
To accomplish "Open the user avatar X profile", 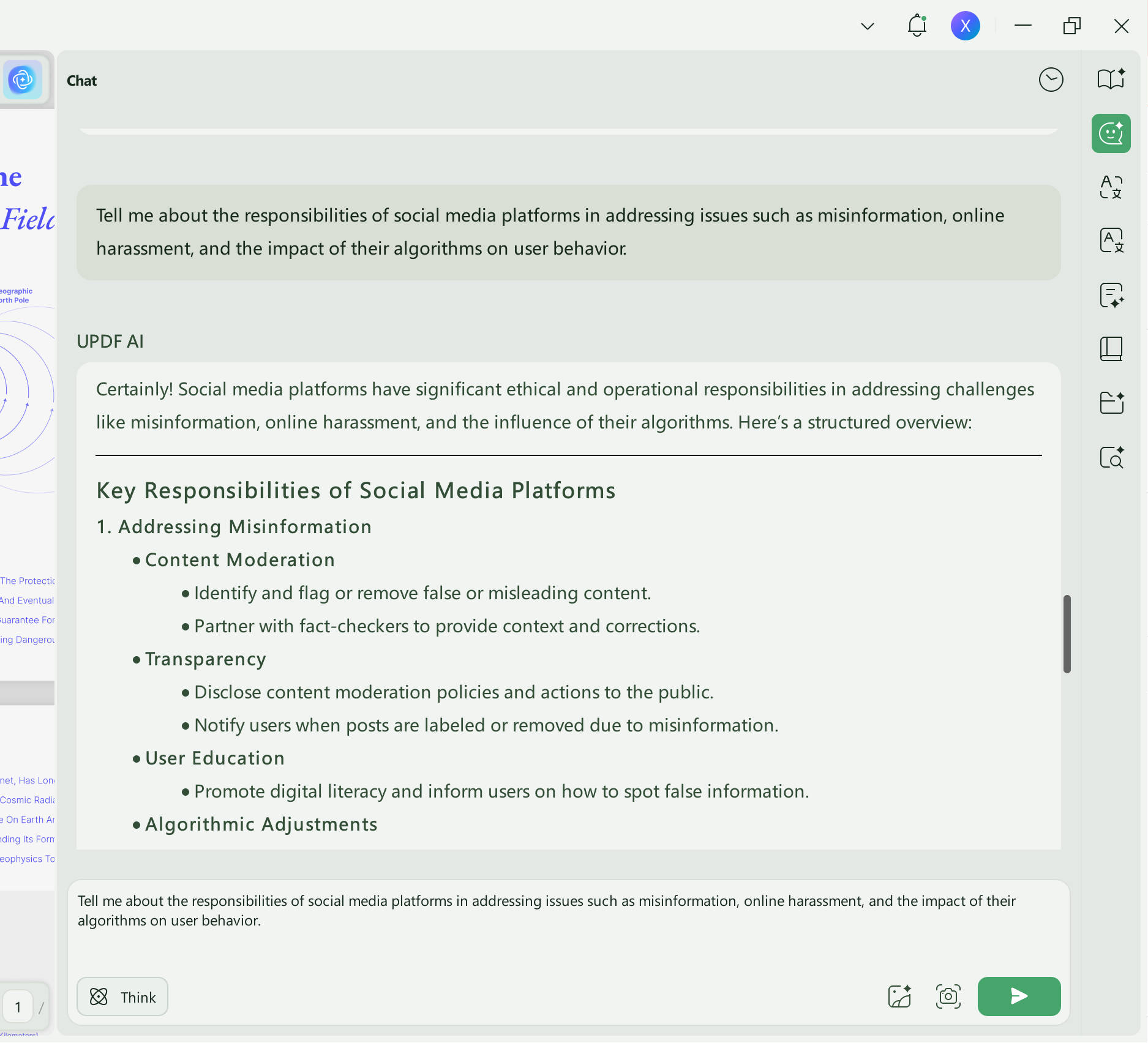I will (x=965, y=26).
